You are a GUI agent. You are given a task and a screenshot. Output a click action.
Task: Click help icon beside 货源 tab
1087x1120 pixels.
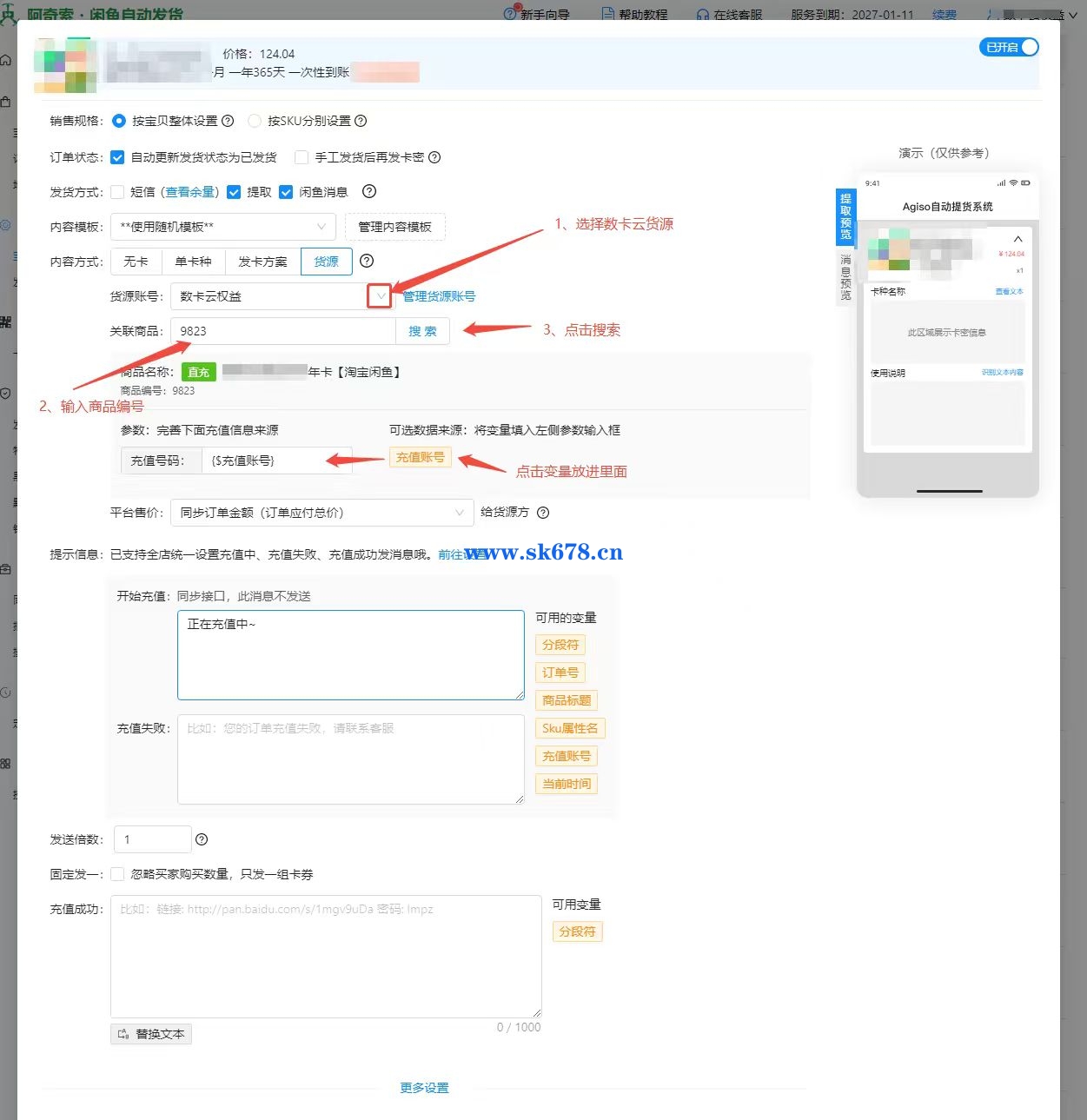(367, 261)
